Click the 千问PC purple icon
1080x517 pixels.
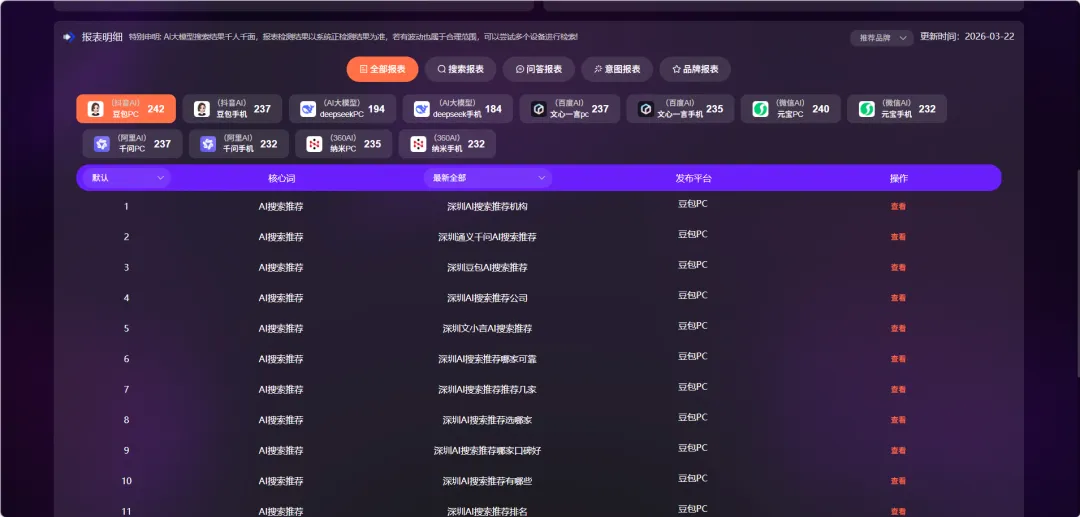tap(102, 144)
